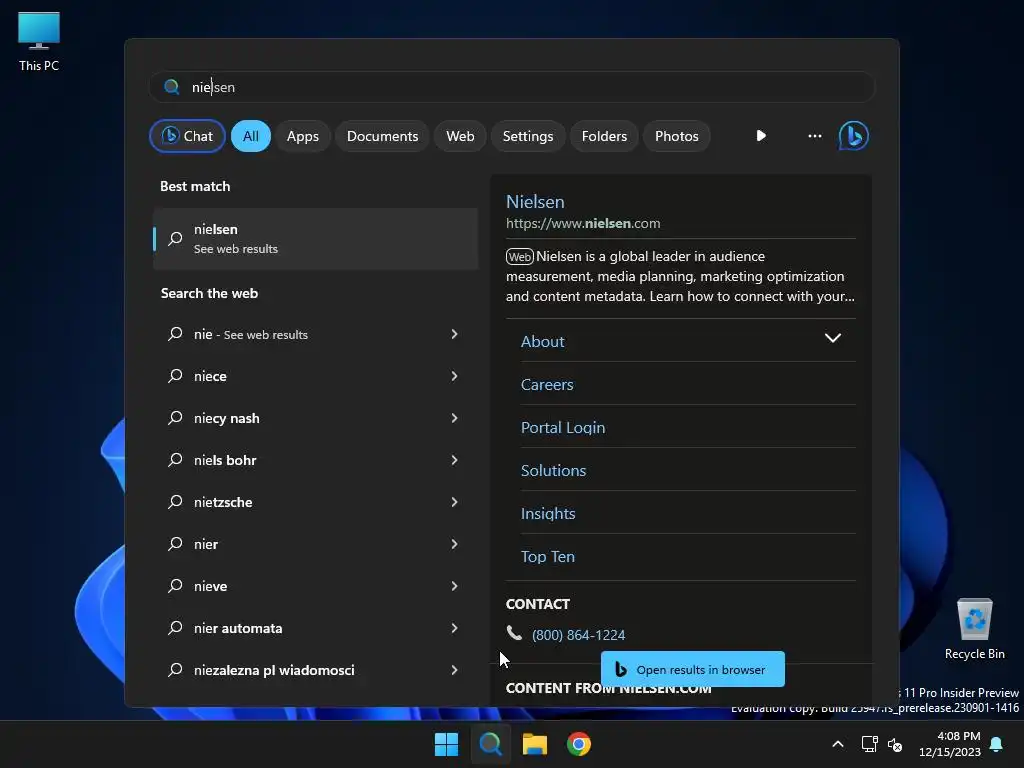Select the niece search suggestion
The width and height of the screenshot is (1024, 768).
210,376
